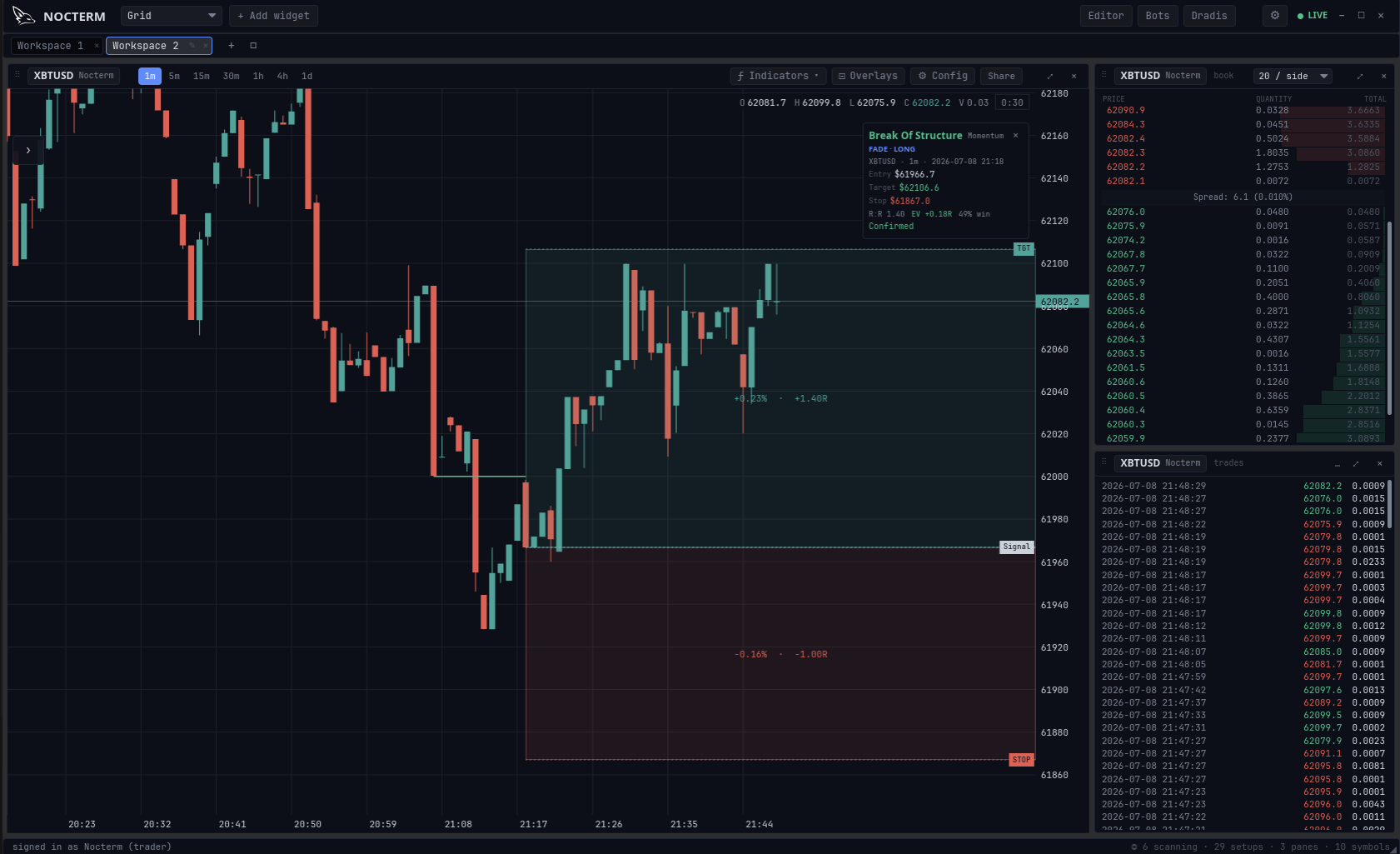
Task: Minimize the trades pane
Action: (x=1338, y=463)
